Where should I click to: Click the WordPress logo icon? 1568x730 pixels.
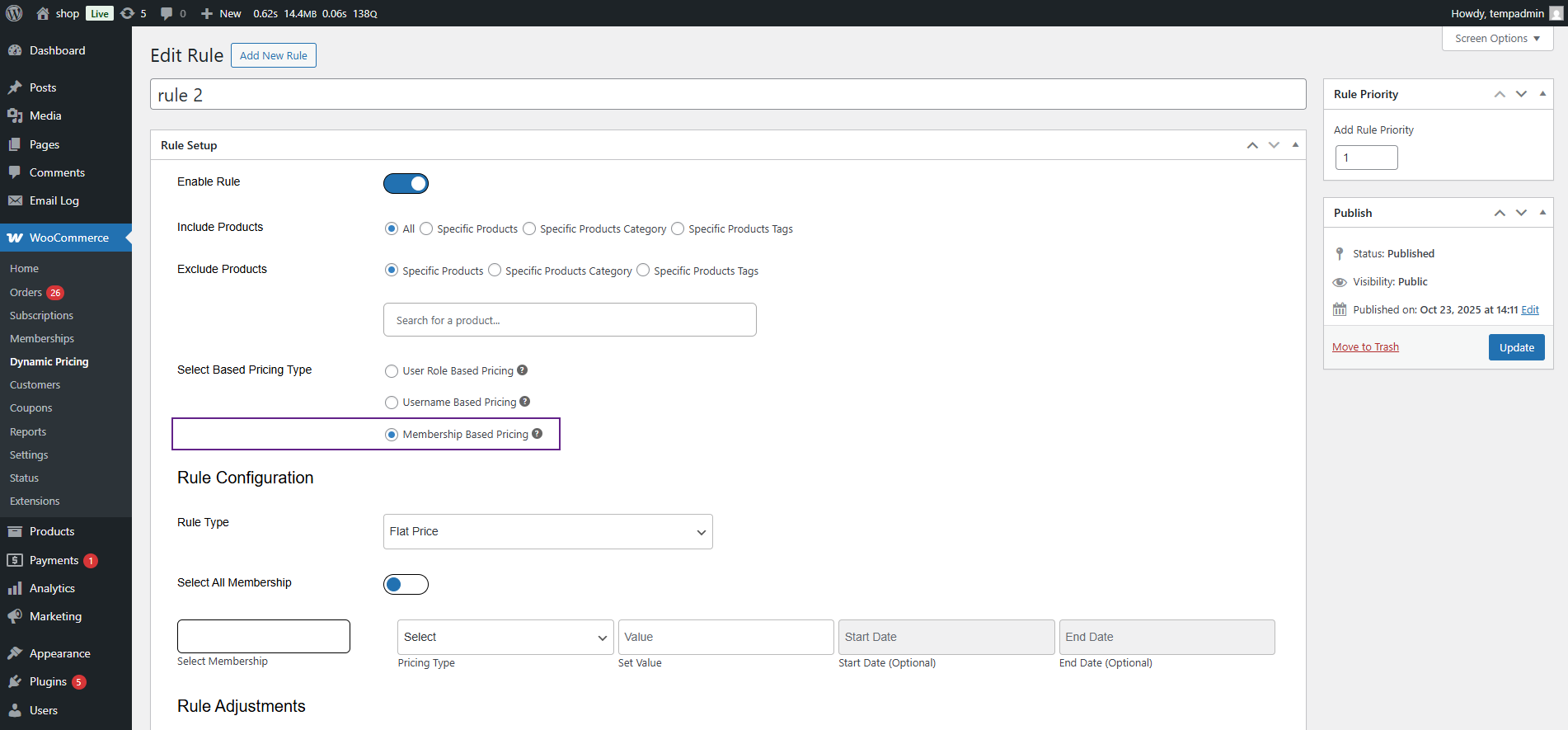coord(14,13)
